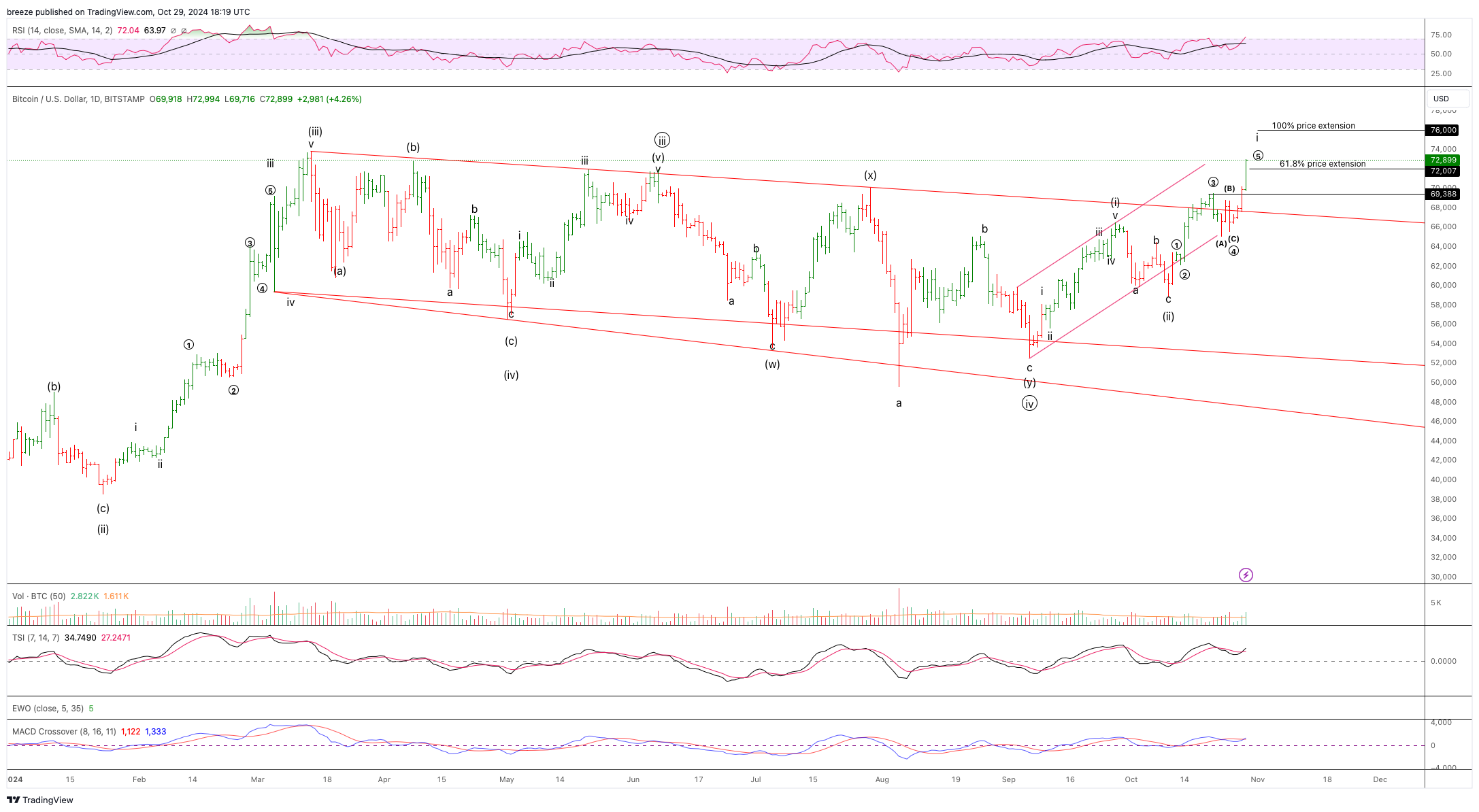Select the MACD Crossover indicator legend
Image resolution: width=1479 pixels, height=812 pixels.
64,732
